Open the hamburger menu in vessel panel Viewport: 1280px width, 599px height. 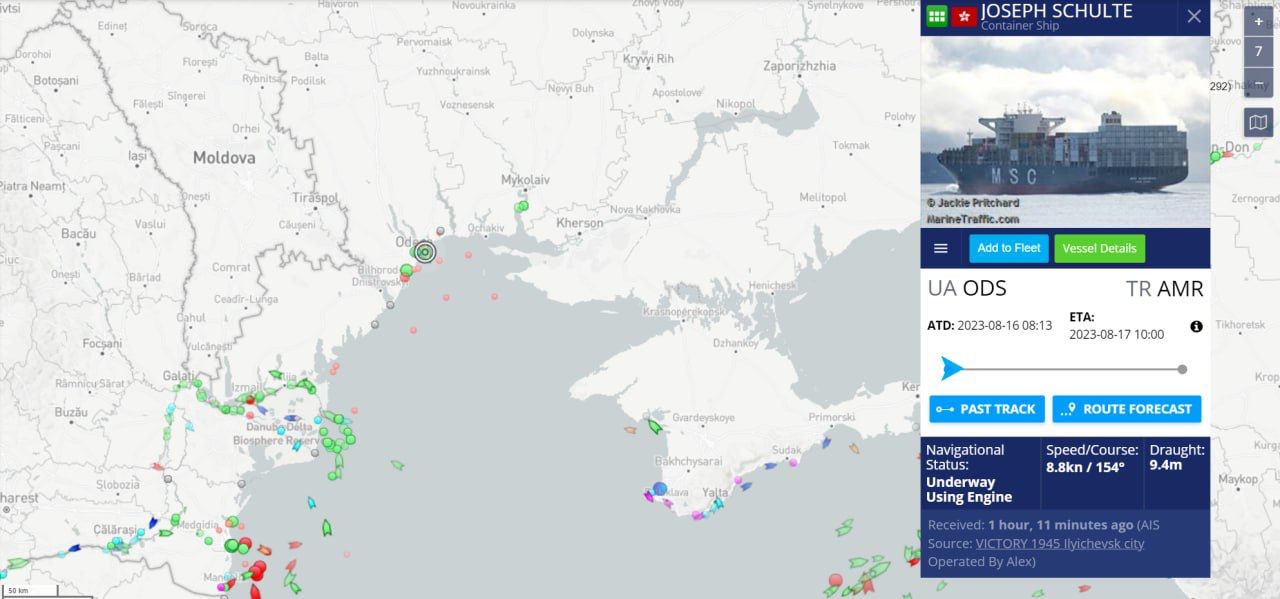coord(941,249)
